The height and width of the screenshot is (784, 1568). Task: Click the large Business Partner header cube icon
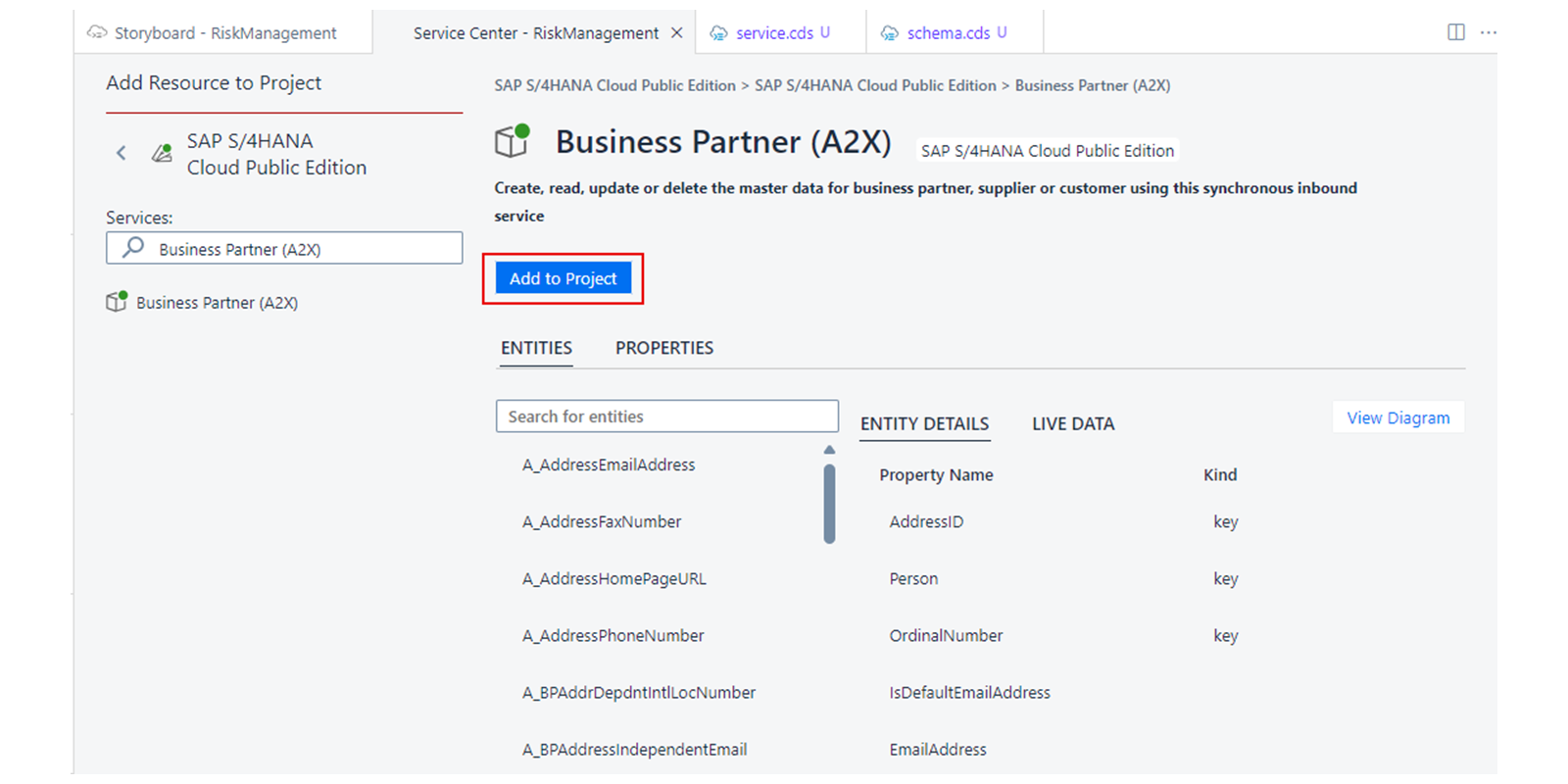pos(512,141)
